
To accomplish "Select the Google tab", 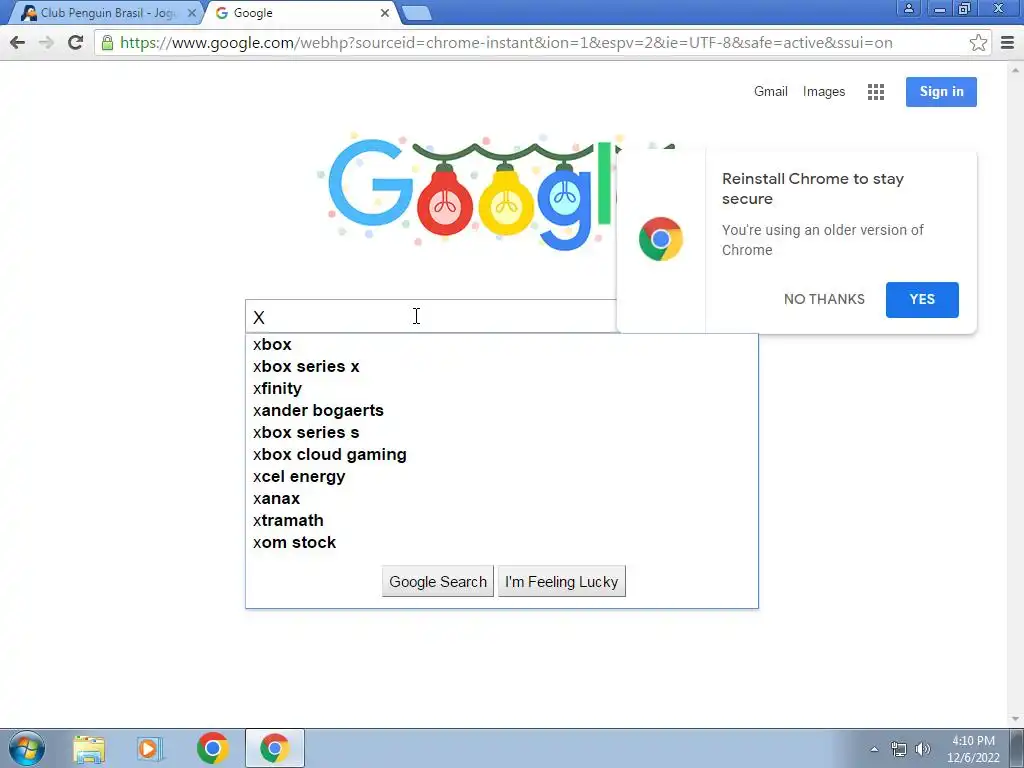I will point(300,13).
